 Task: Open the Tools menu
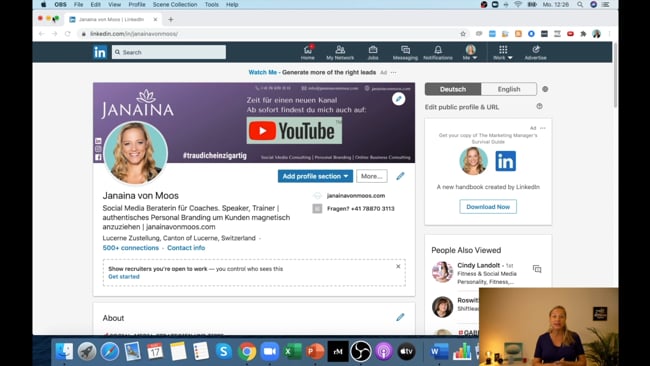pos(211,5)
